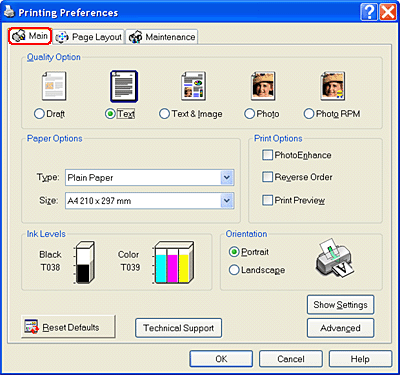Image resolution: width=400 pixels, height=375 pixels.
Task: Open the Maintenance tab
Action: [x=162, y=37]
